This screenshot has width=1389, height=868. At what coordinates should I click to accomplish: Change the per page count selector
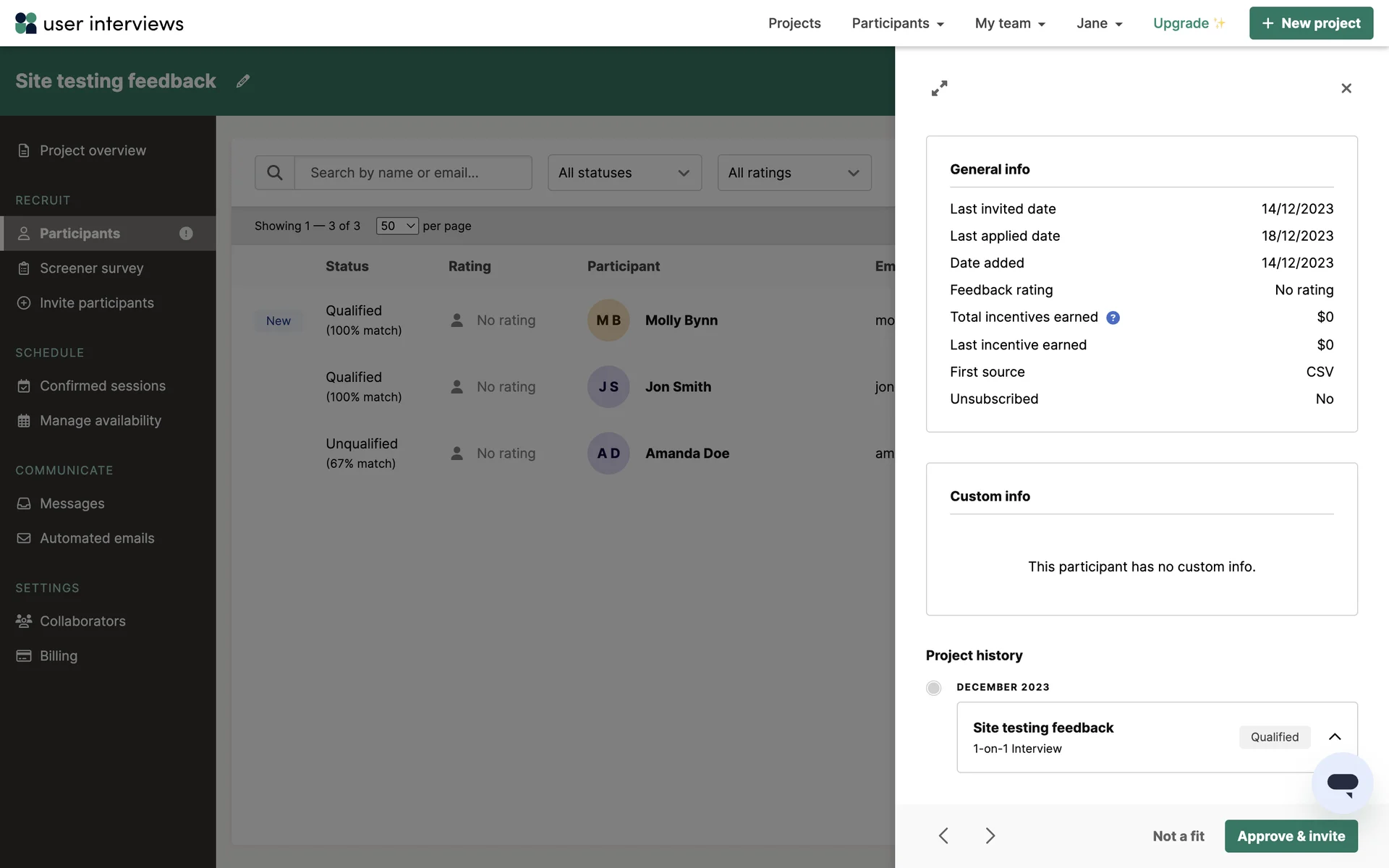point(397,226)
